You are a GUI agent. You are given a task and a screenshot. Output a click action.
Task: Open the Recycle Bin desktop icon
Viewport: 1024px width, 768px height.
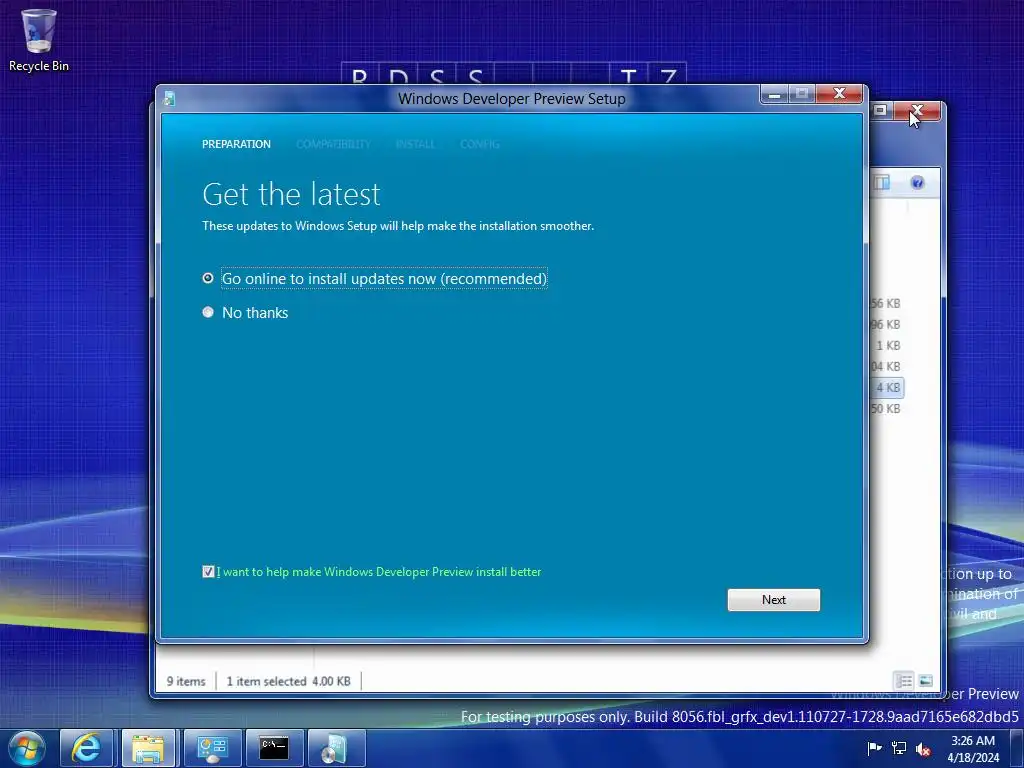[x=39, y=40]
